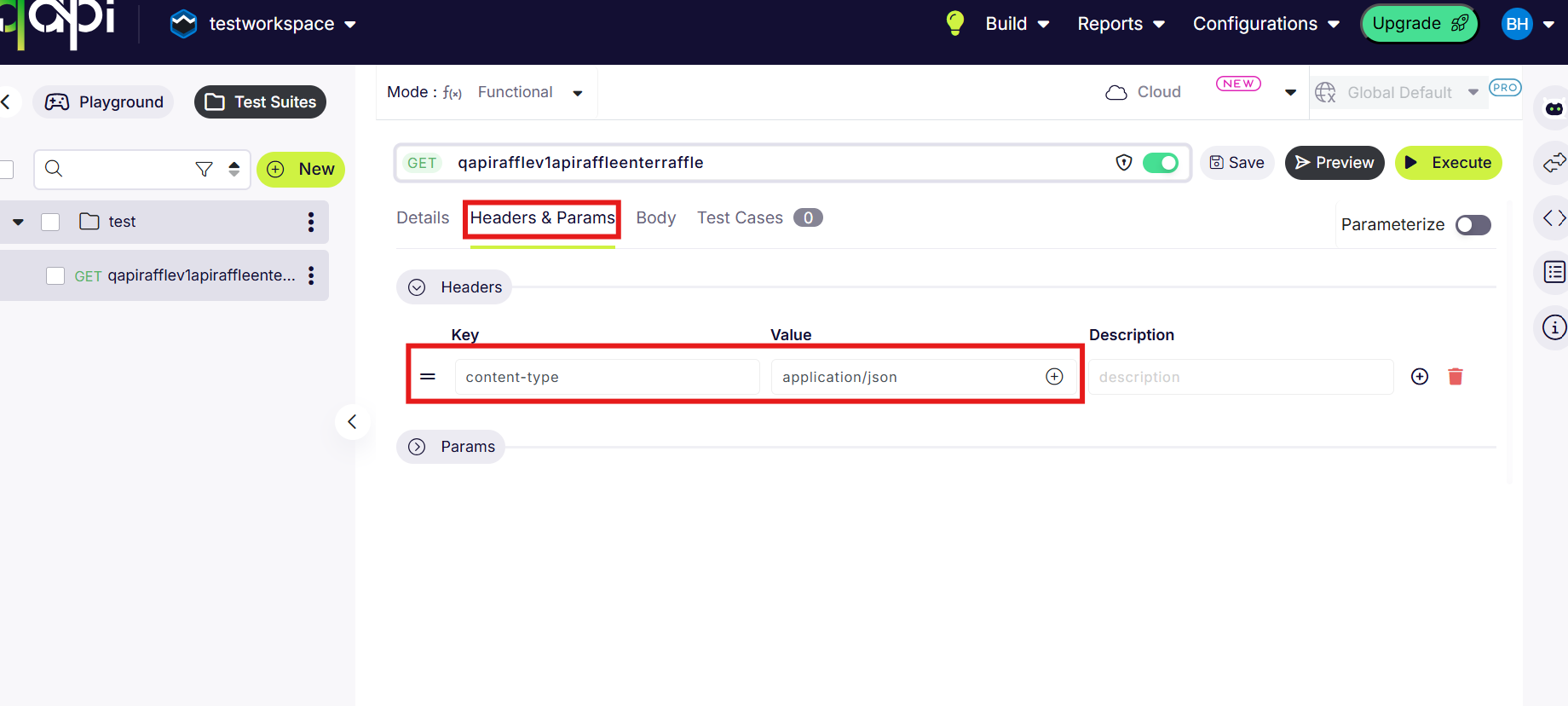Open the test folder's three-dot menu

tap(311, 222)
